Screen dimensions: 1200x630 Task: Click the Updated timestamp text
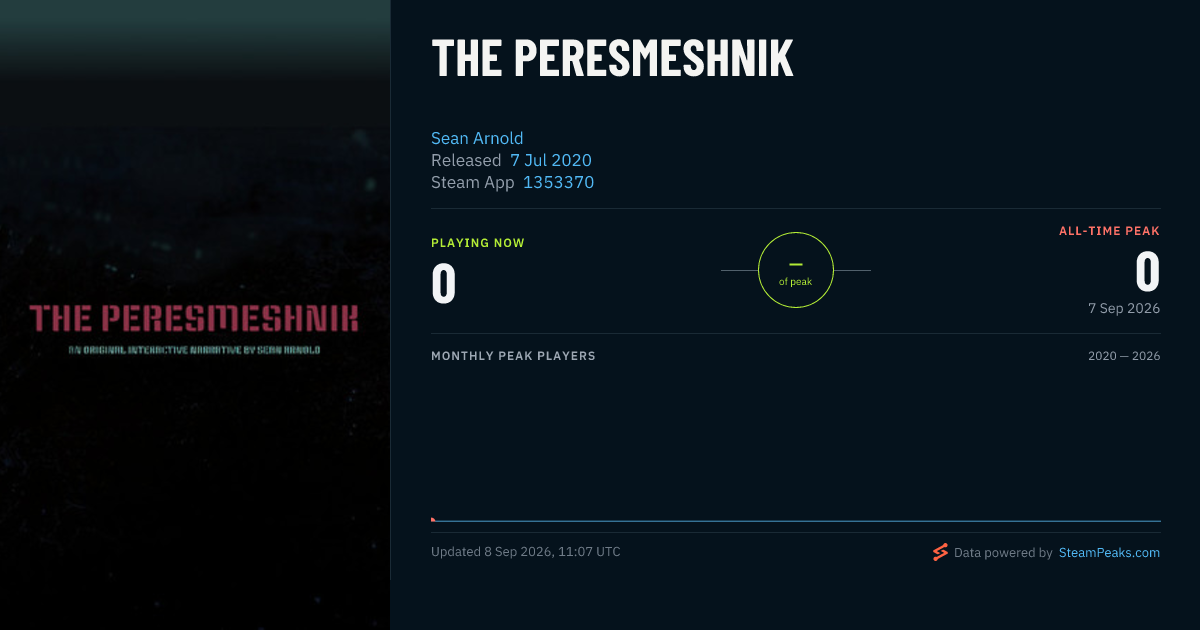coord(526,552)
